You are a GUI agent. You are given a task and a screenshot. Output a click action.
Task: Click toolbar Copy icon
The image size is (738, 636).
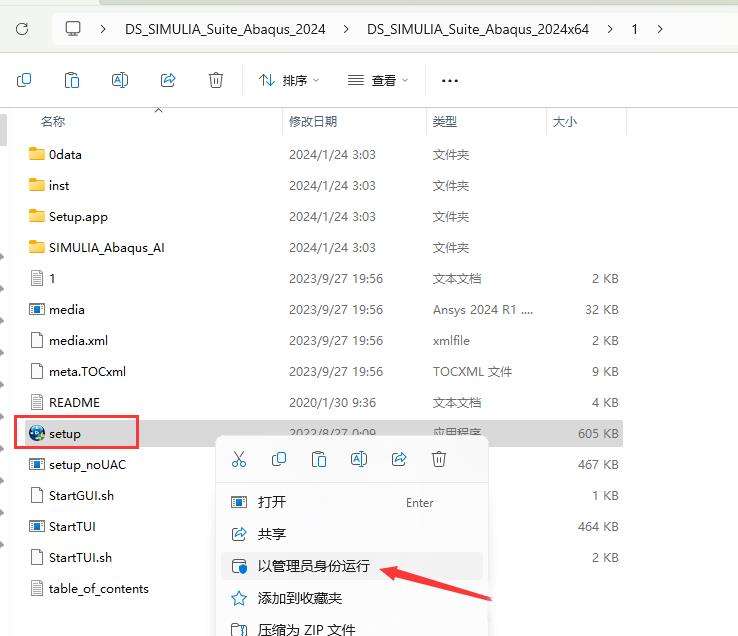(24, 80)
